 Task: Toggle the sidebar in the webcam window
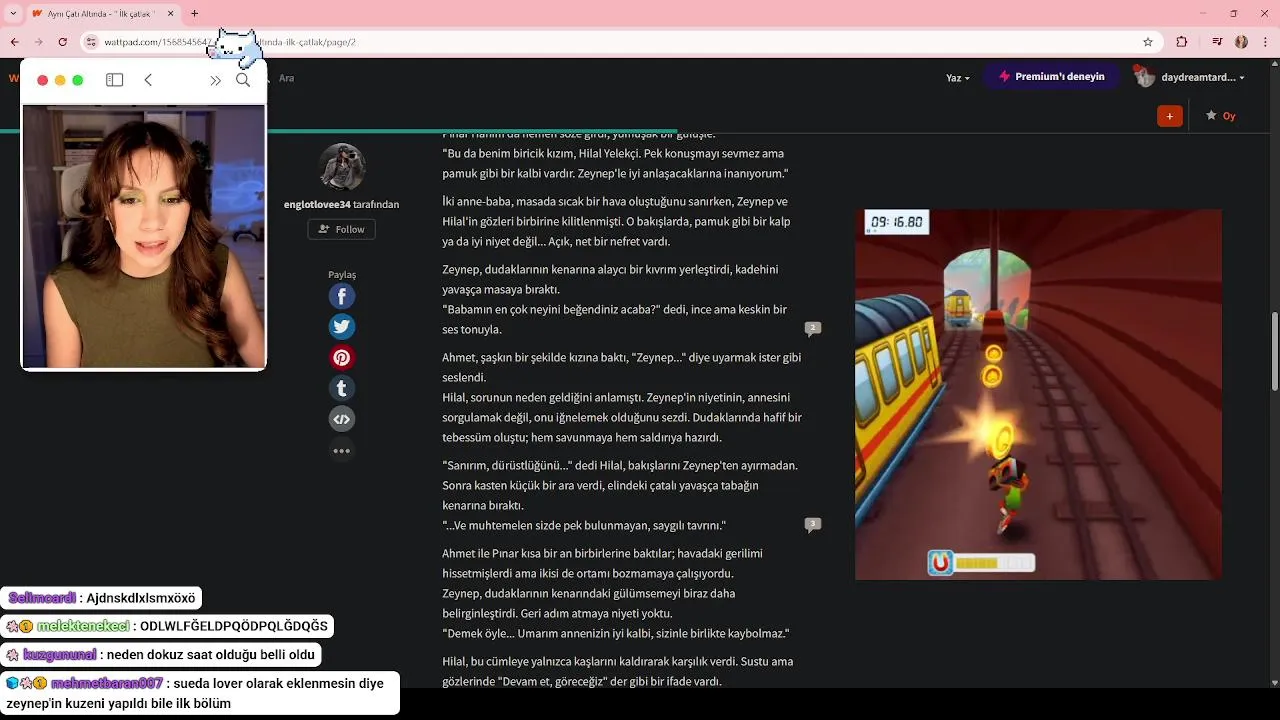pyautogui.click(x=115, y=80)
